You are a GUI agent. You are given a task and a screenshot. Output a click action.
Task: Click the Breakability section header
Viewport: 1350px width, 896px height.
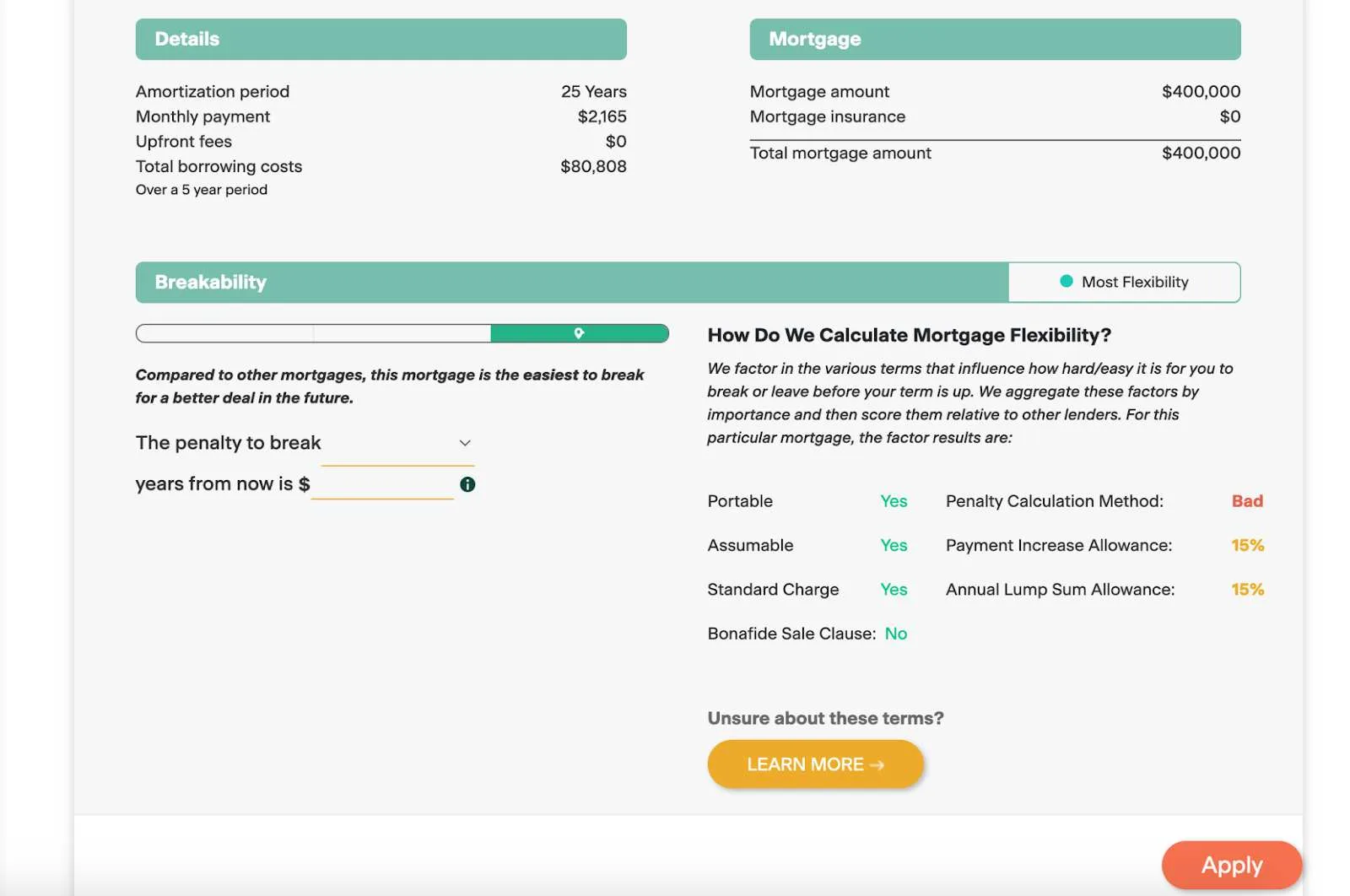(x=211, y=283)
